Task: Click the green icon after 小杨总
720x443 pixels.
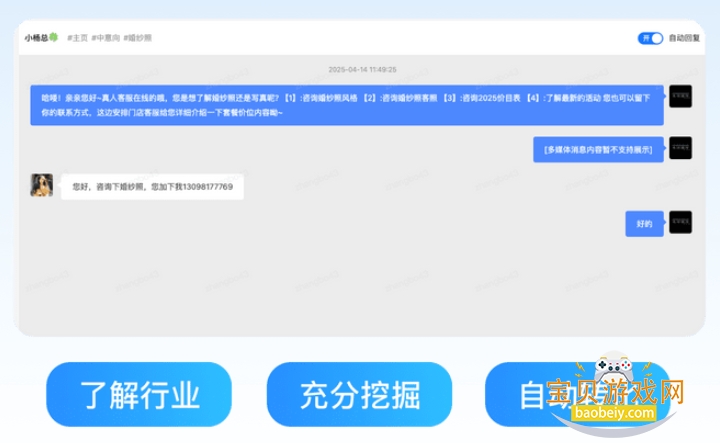Action: 54,38
